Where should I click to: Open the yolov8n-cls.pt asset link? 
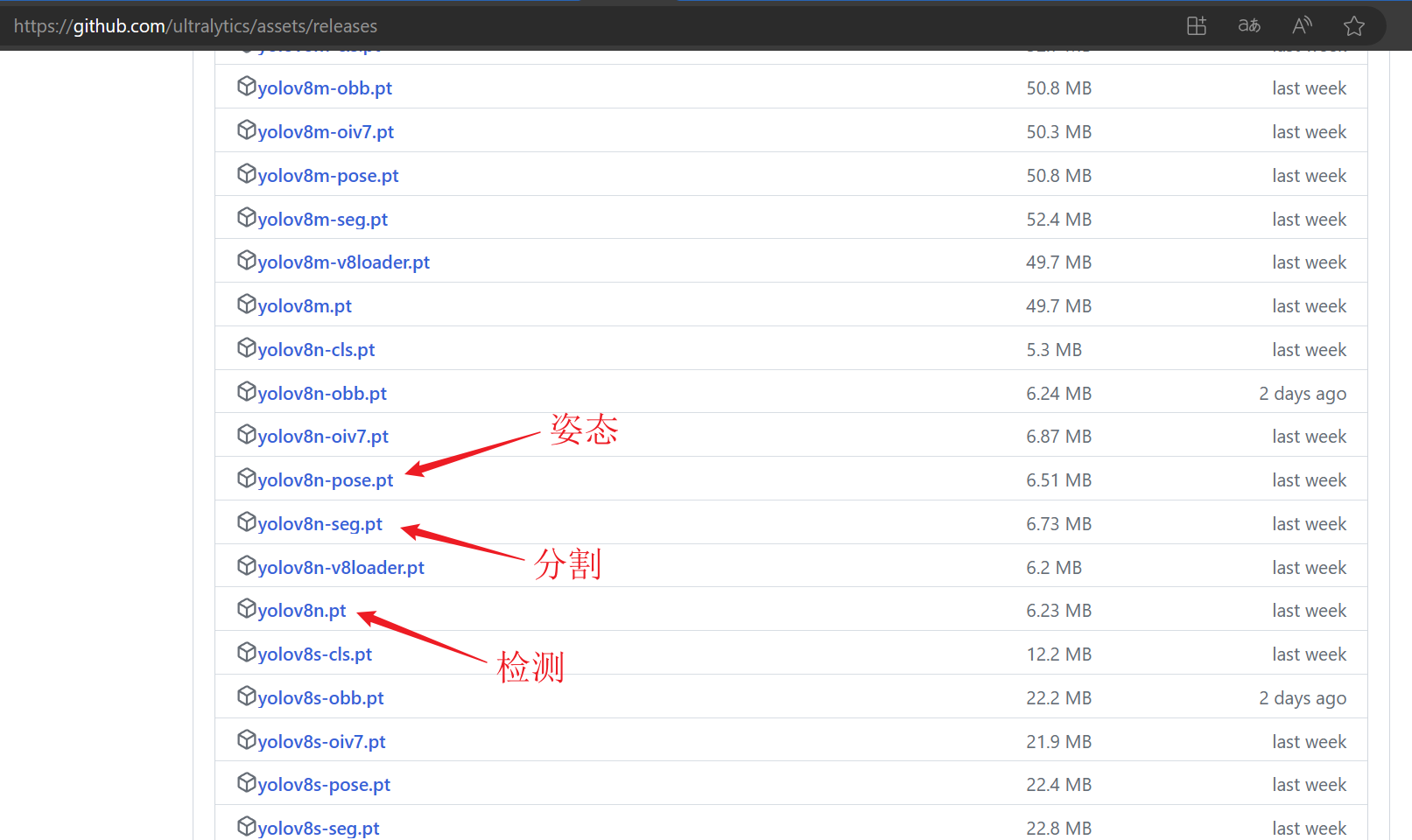(x=316, y=350)
